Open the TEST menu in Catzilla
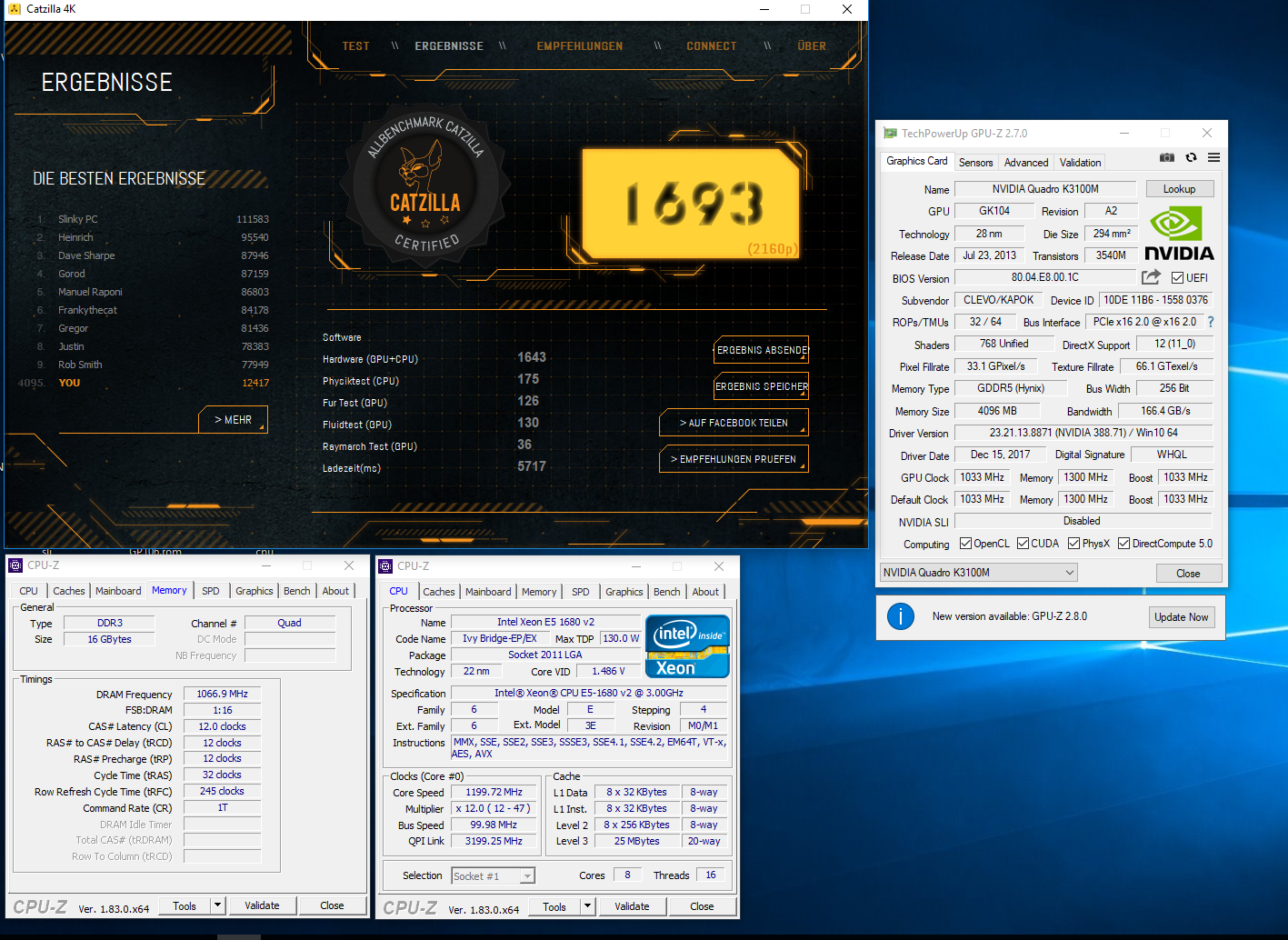1288x940 pixels. 355,46
